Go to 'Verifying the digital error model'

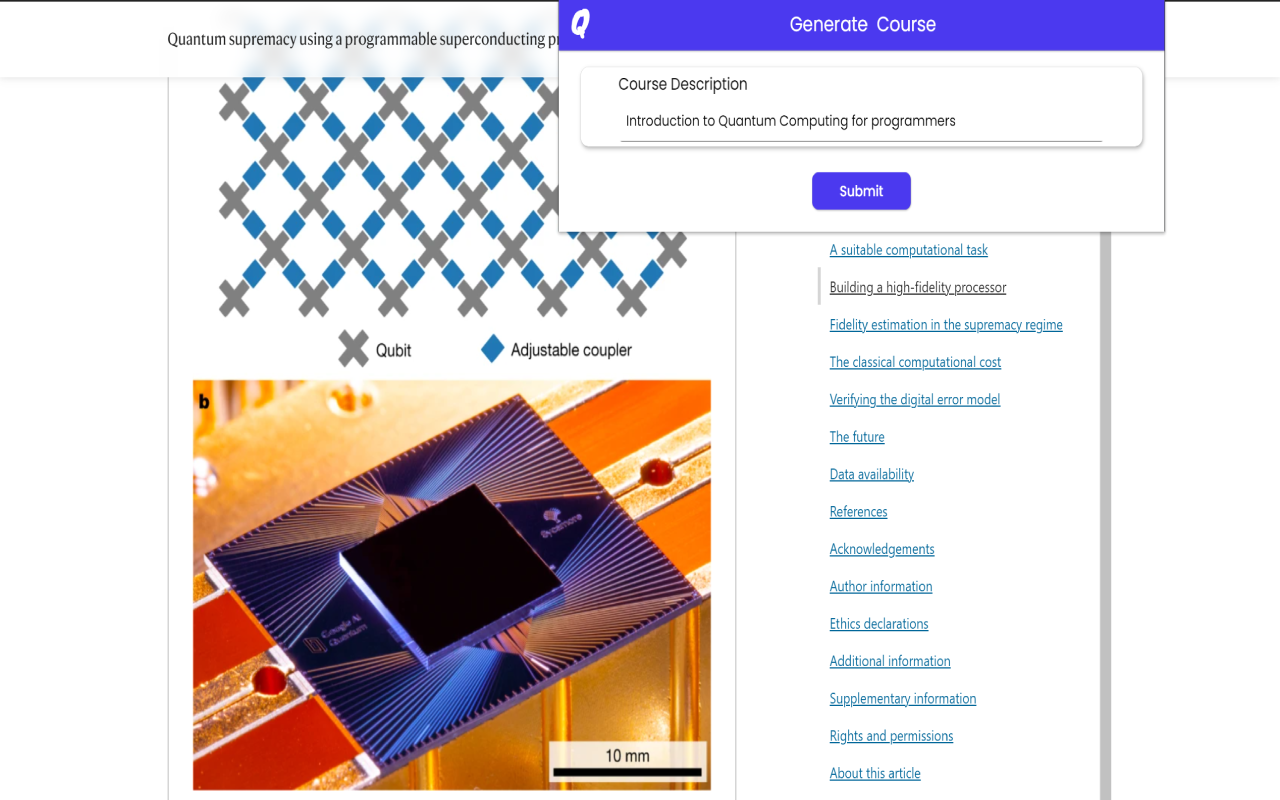coord(914,399)
